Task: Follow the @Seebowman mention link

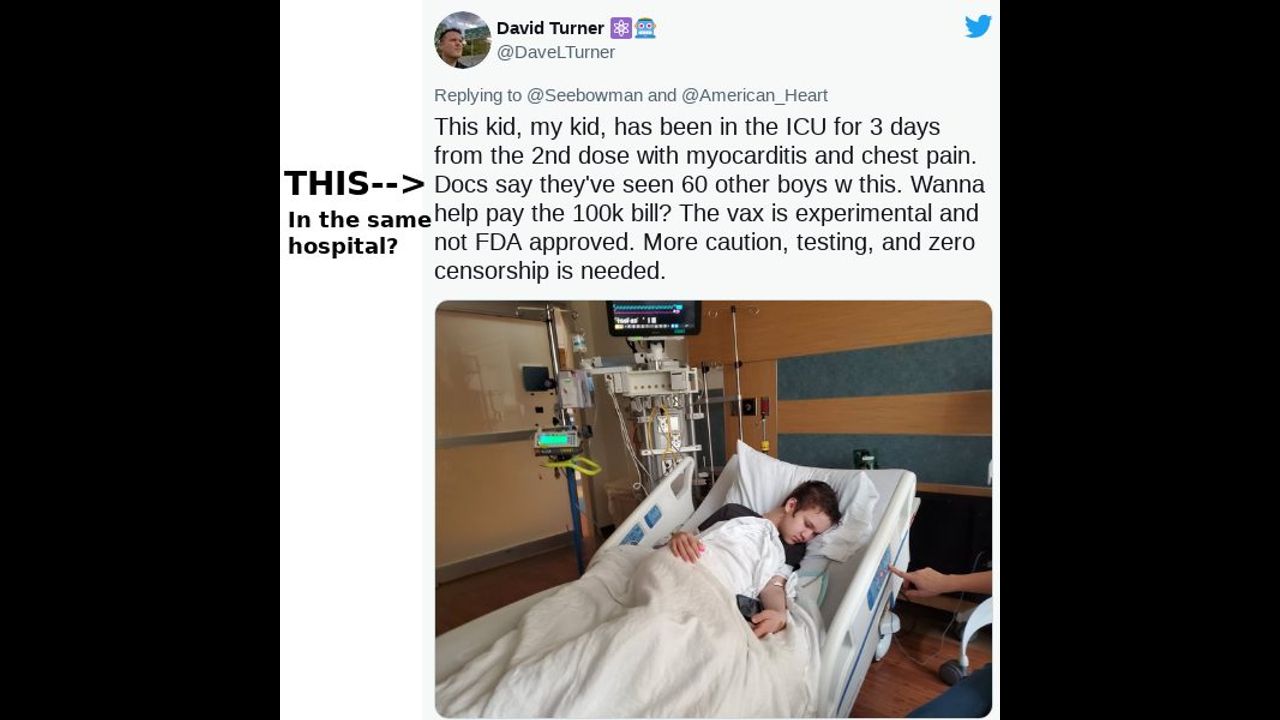Action: point(585,96)
